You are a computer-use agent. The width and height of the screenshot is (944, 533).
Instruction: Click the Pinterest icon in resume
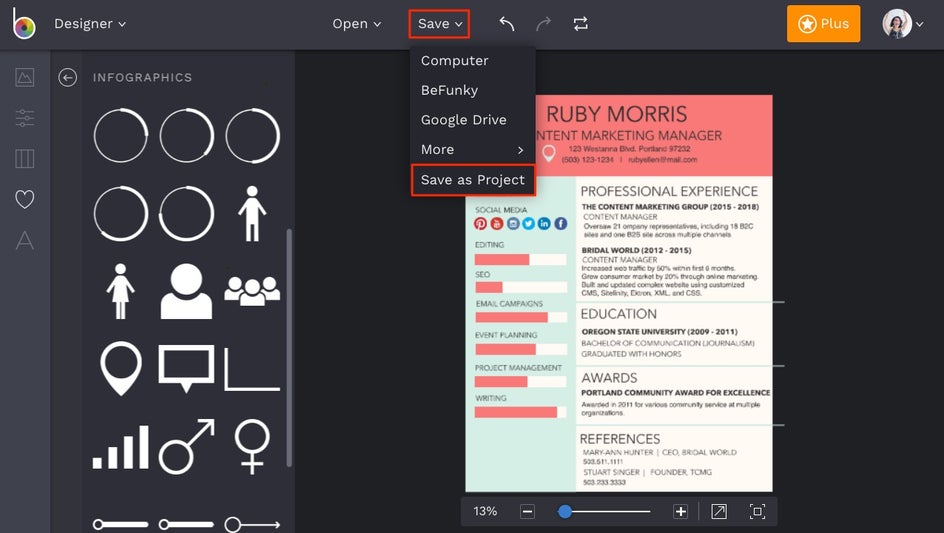[480, 223]
